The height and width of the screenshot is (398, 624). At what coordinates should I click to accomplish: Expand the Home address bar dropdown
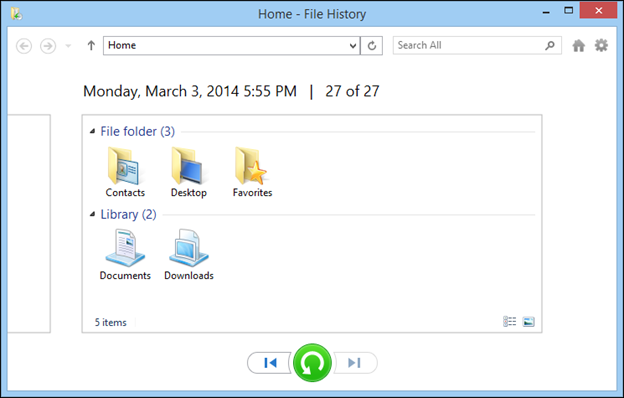353,46
